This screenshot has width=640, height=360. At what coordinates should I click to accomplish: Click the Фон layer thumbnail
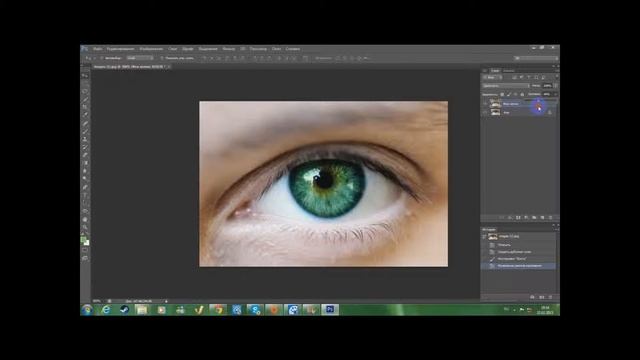click(x=496, y=113)
